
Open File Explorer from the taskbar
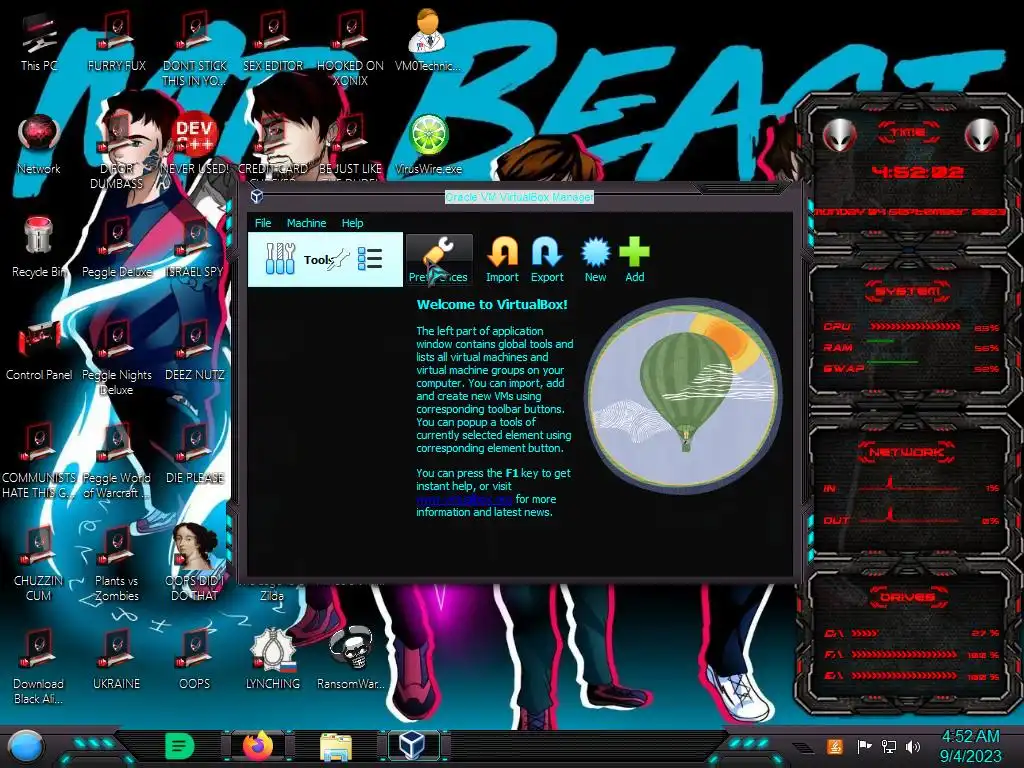pos(336,746)
